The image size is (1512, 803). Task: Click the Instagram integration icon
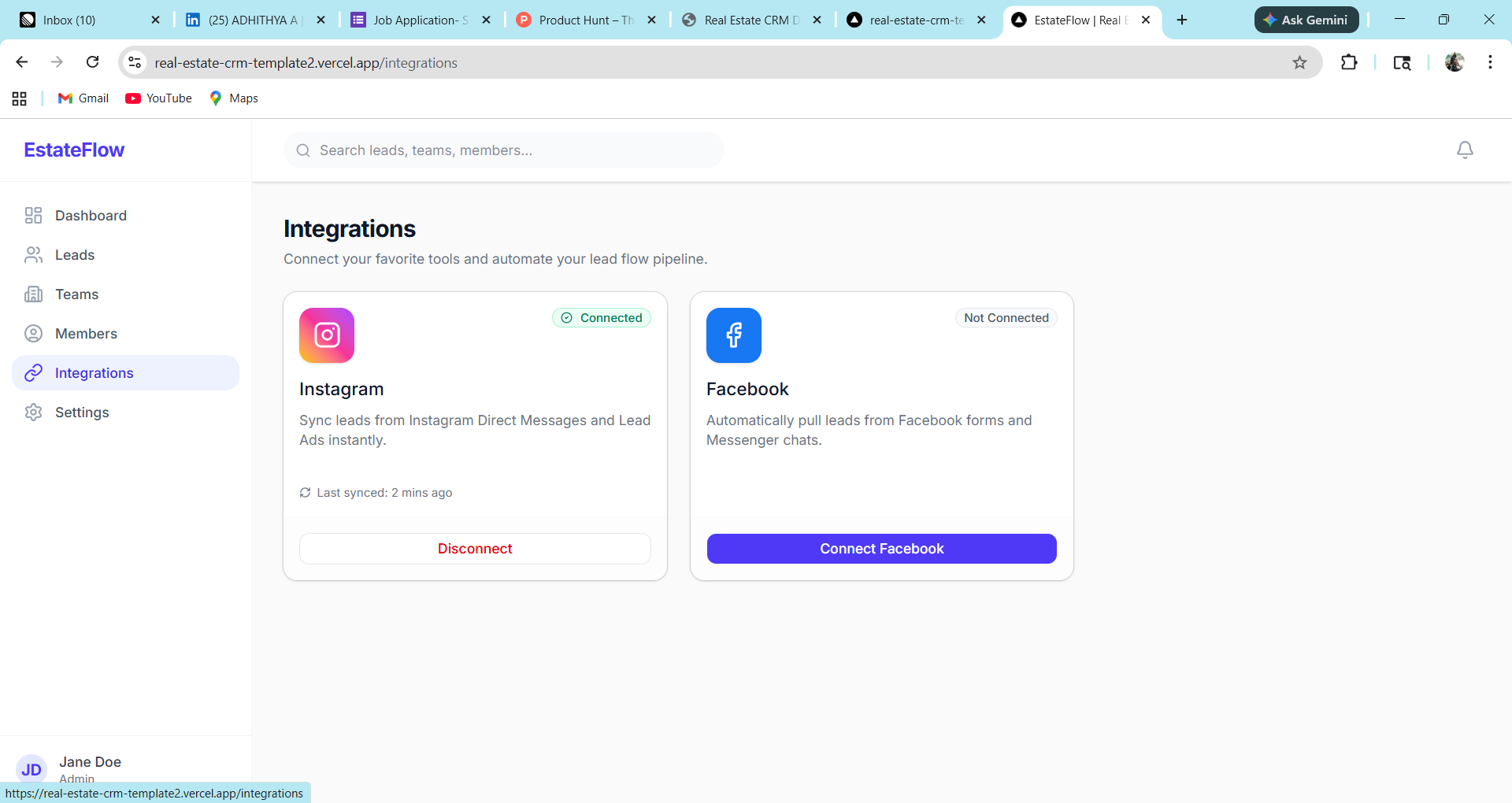click(x=326, y=335)
